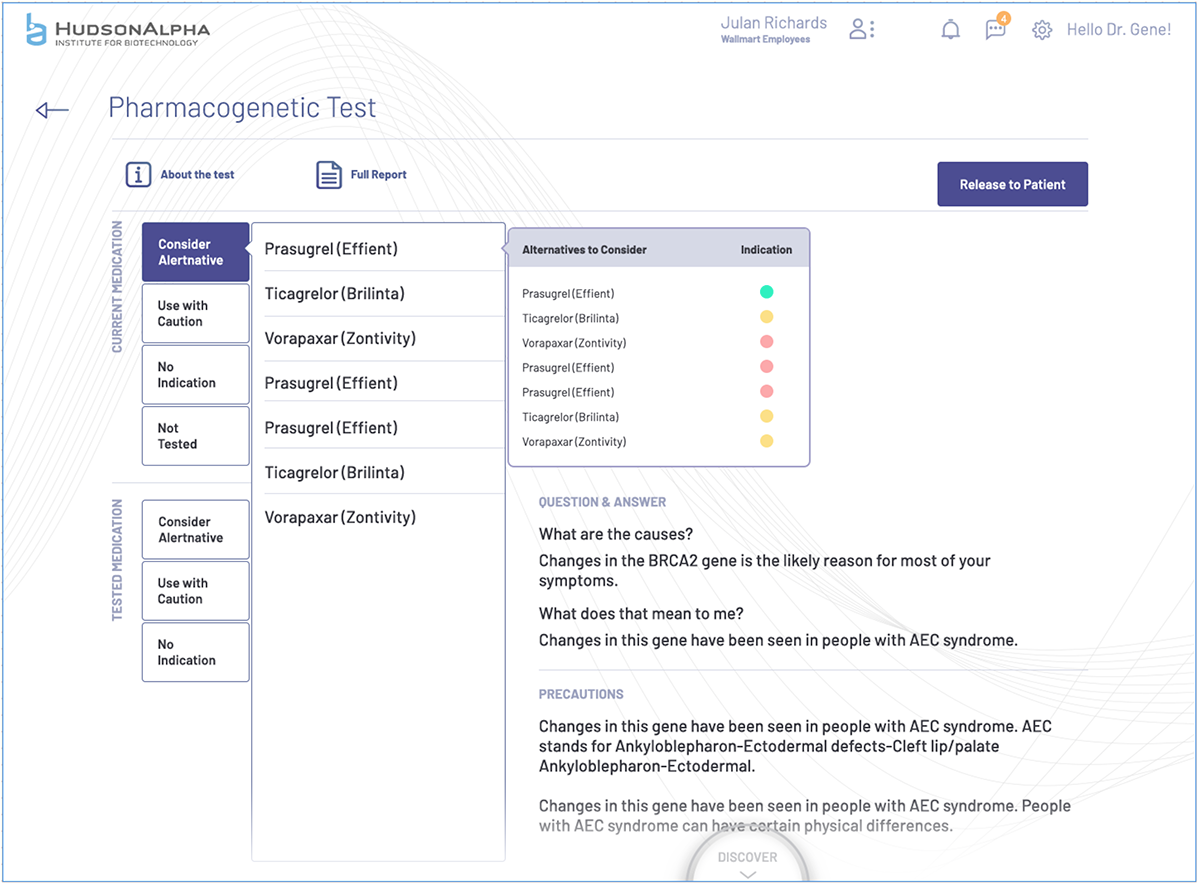Click the Full Report document icon
This screenshot has height=885, width=1200.
pyautogui.click(x=329, y=175)
